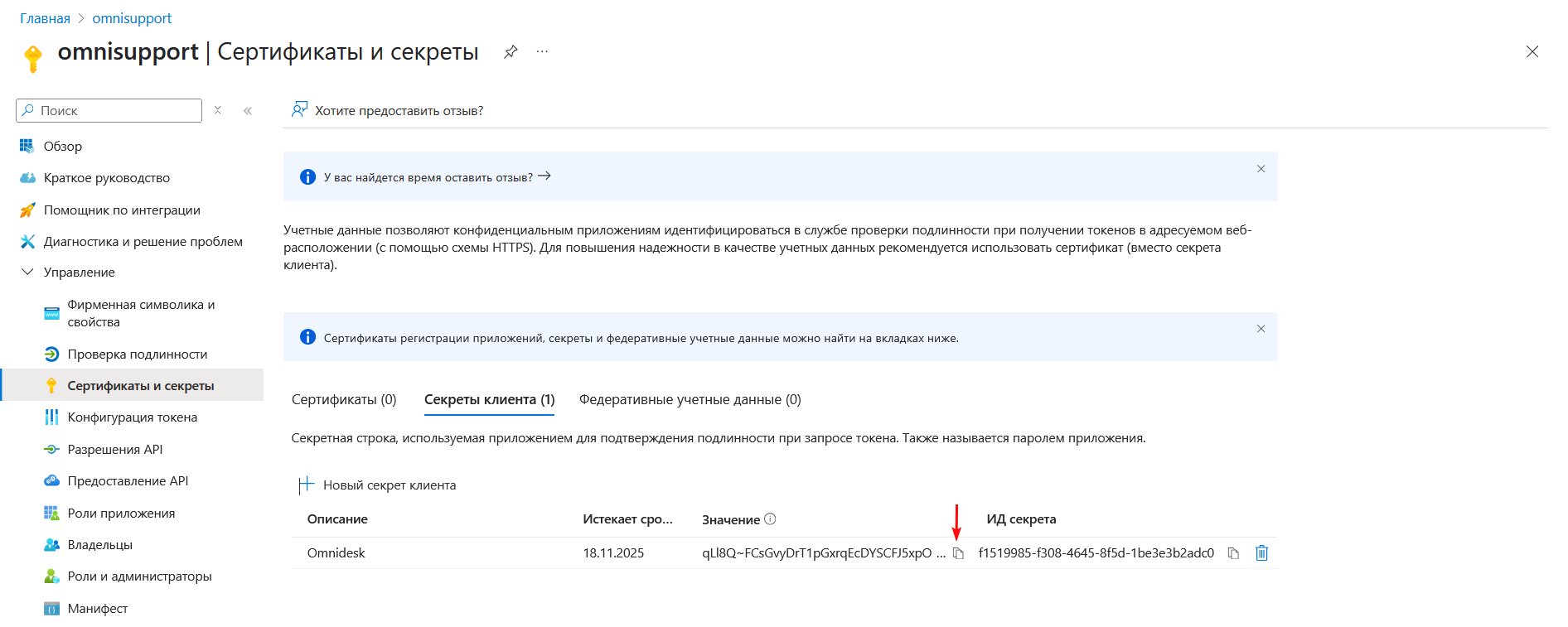The height and width of the screenshot is (627, 1568).
Task: Click the Владельцы people icon
Action: point(51,545)
